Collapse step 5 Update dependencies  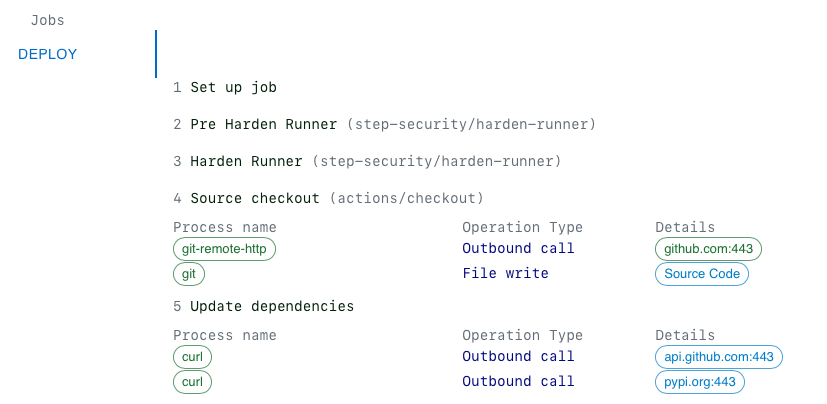(271, 306)
